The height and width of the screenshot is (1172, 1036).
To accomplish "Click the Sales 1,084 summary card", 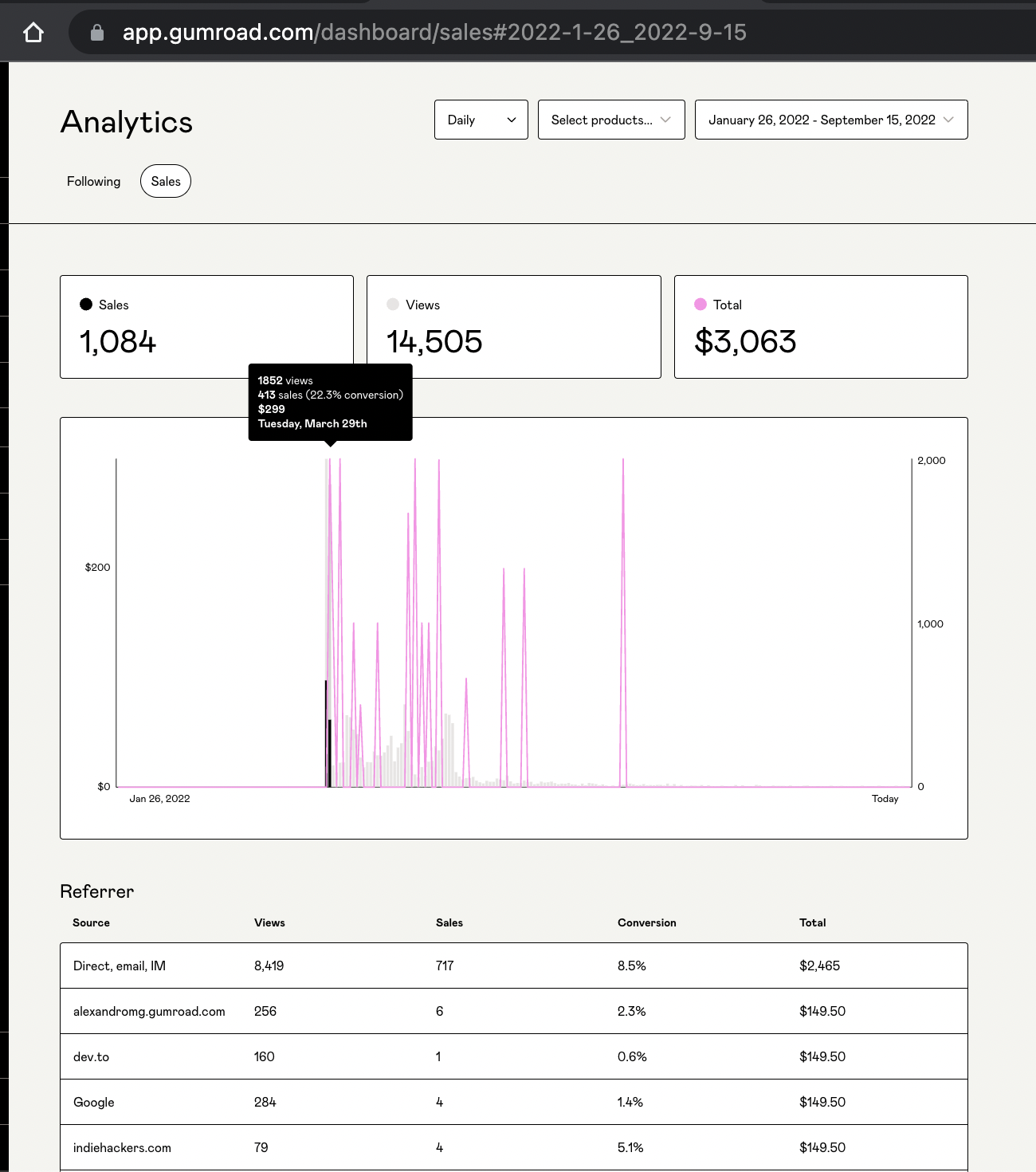I will (x=206, y=327).
